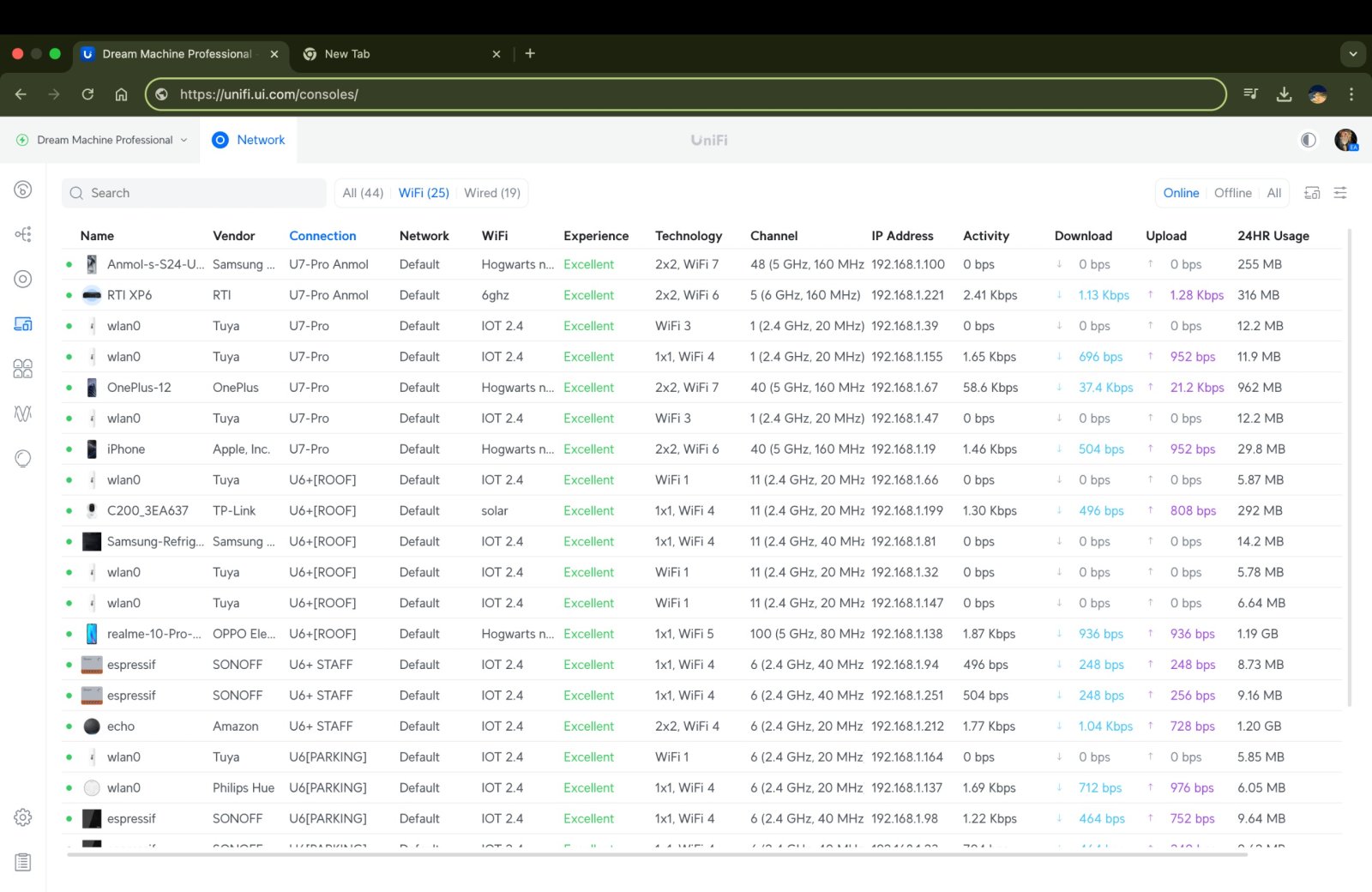Sort by 24HR Usage column header
The height and width of the screenshot is (892, 1372).
pyautogui.click(x=1273, y=236)
